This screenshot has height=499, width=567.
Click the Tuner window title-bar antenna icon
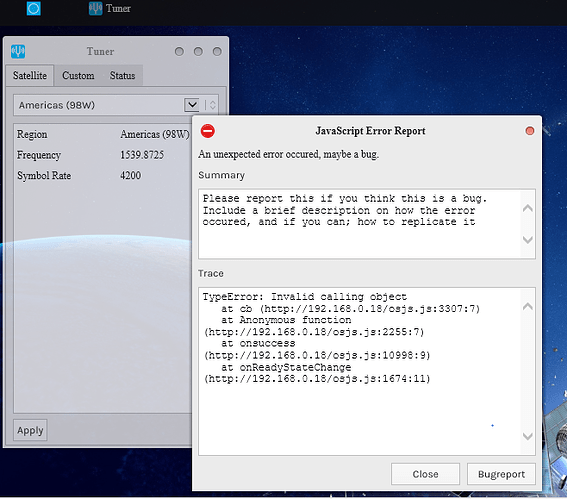click(x=18, y=51)
